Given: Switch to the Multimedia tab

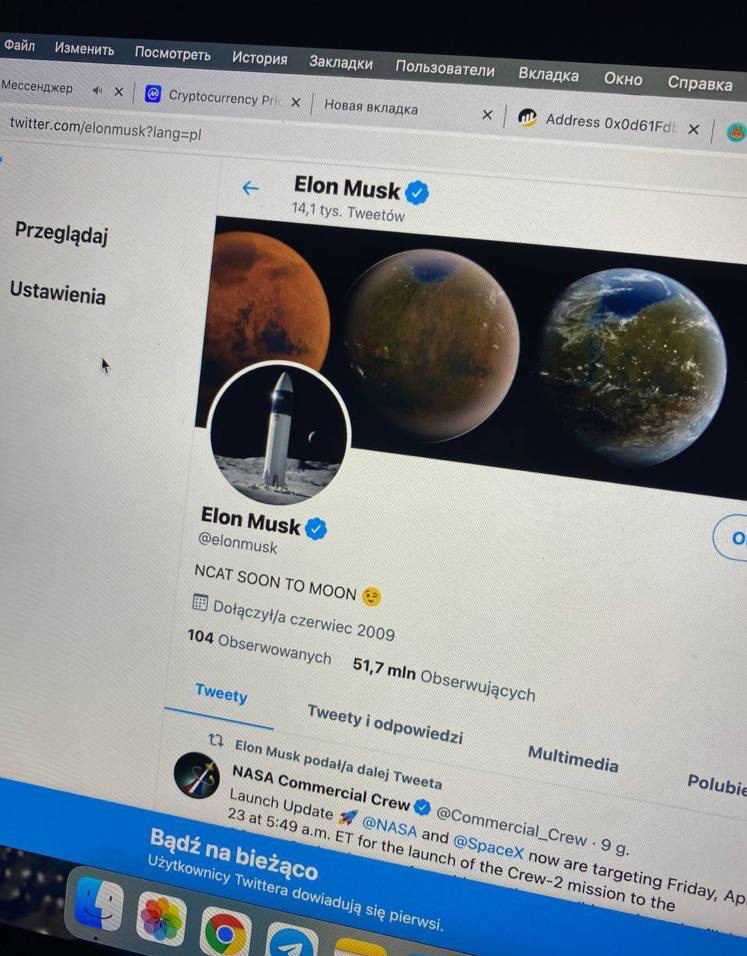Looking at the screenshot, I should tap(573, 758).
